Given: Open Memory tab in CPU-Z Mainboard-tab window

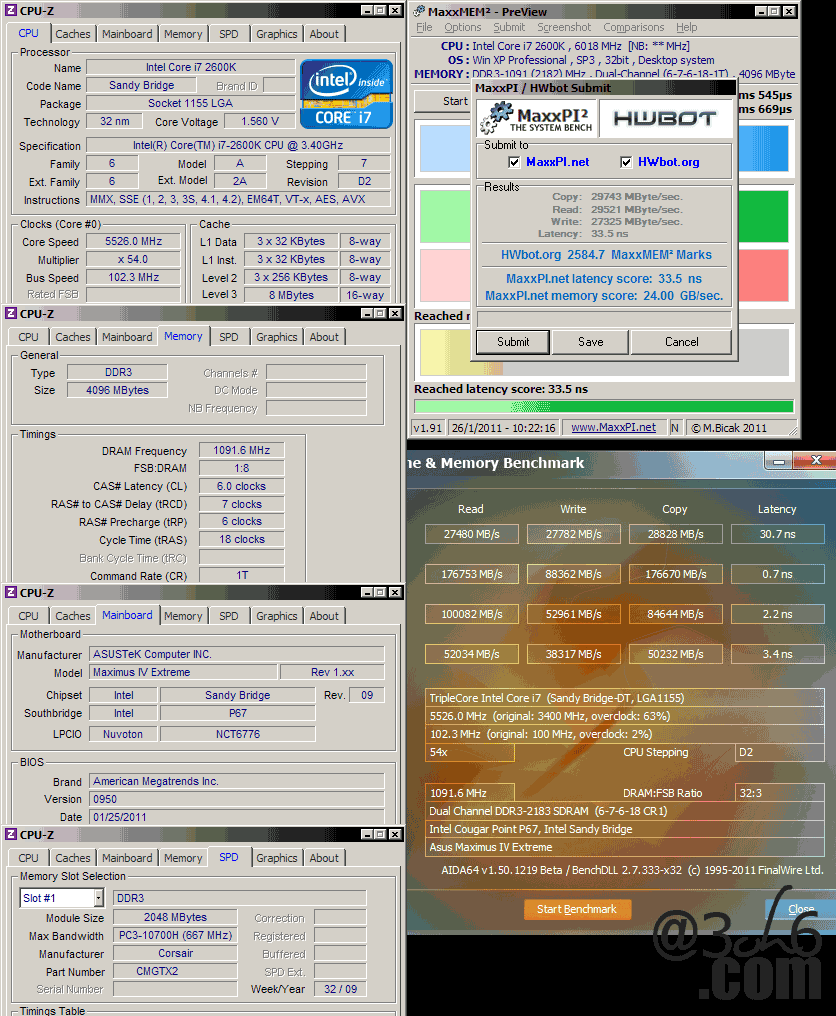Looking at the screenshot, I should [183, 616].
